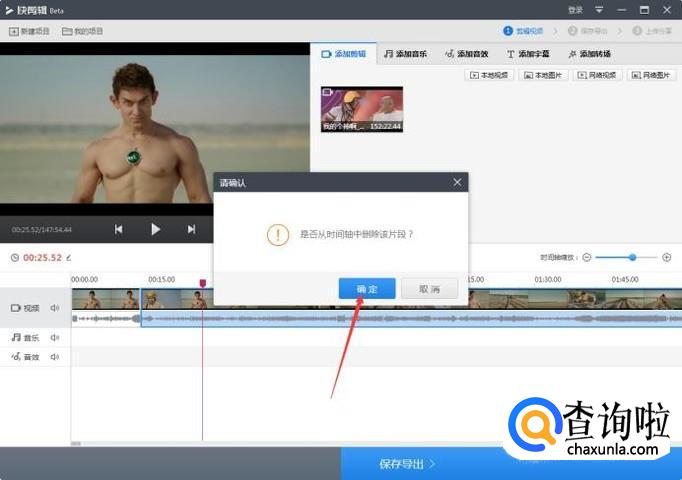Click 确定 to confirm deleting the clip
The height and width of the screenshot is (480, 682).
click(x=367, y=289)
